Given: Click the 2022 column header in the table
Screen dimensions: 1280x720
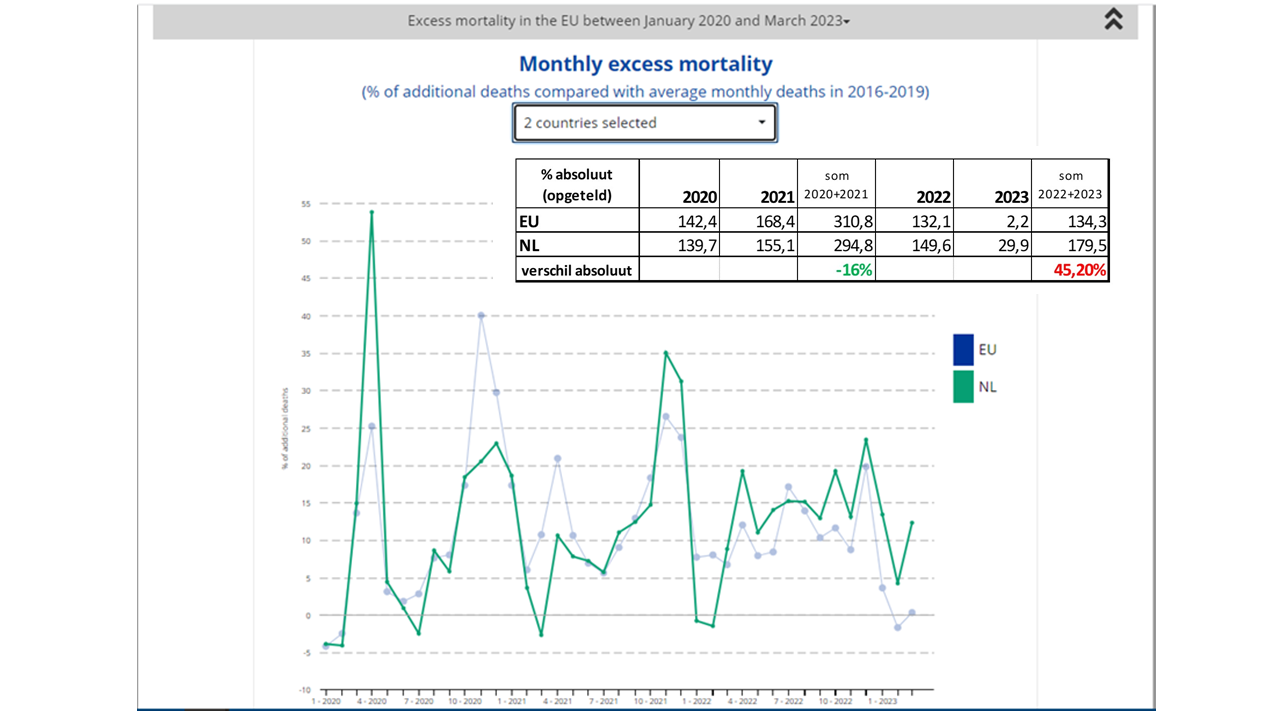Looking at the screenshot, I should (914, 196).
